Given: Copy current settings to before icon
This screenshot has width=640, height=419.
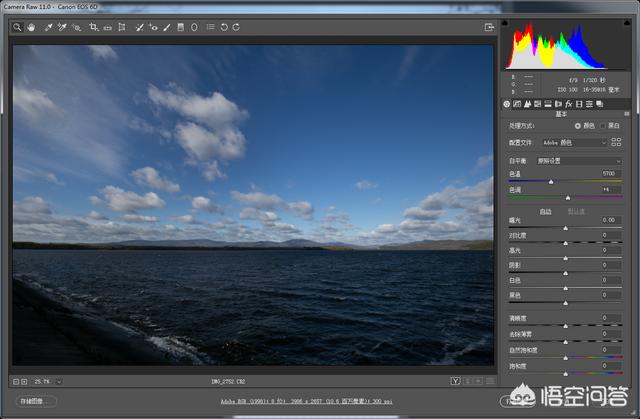Looking at the screenshot, I should coord(478,381).
